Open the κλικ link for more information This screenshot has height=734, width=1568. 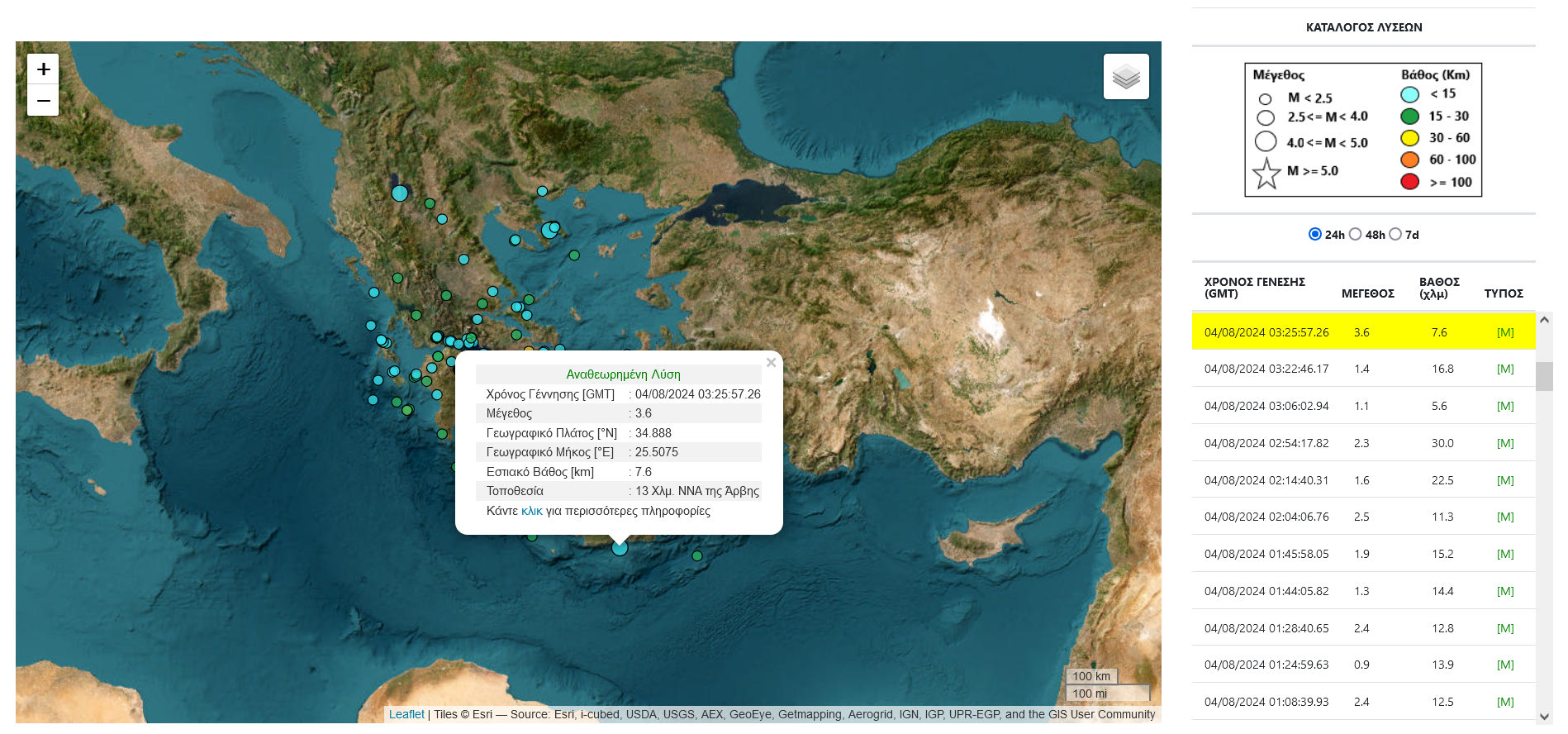tap(531, 512)
